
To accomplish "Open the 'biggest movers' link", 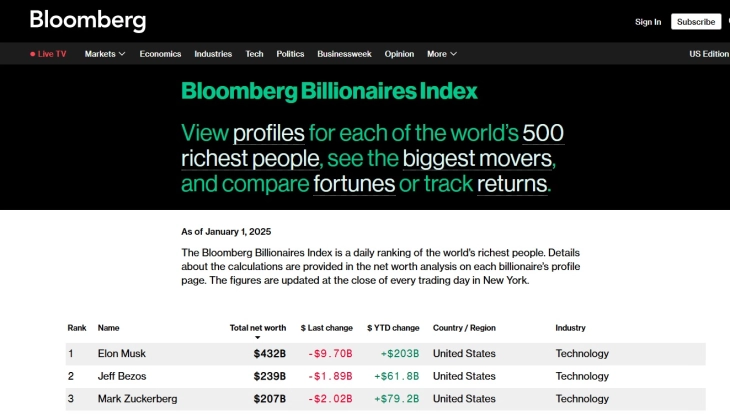I will click(x=476, y=158).
